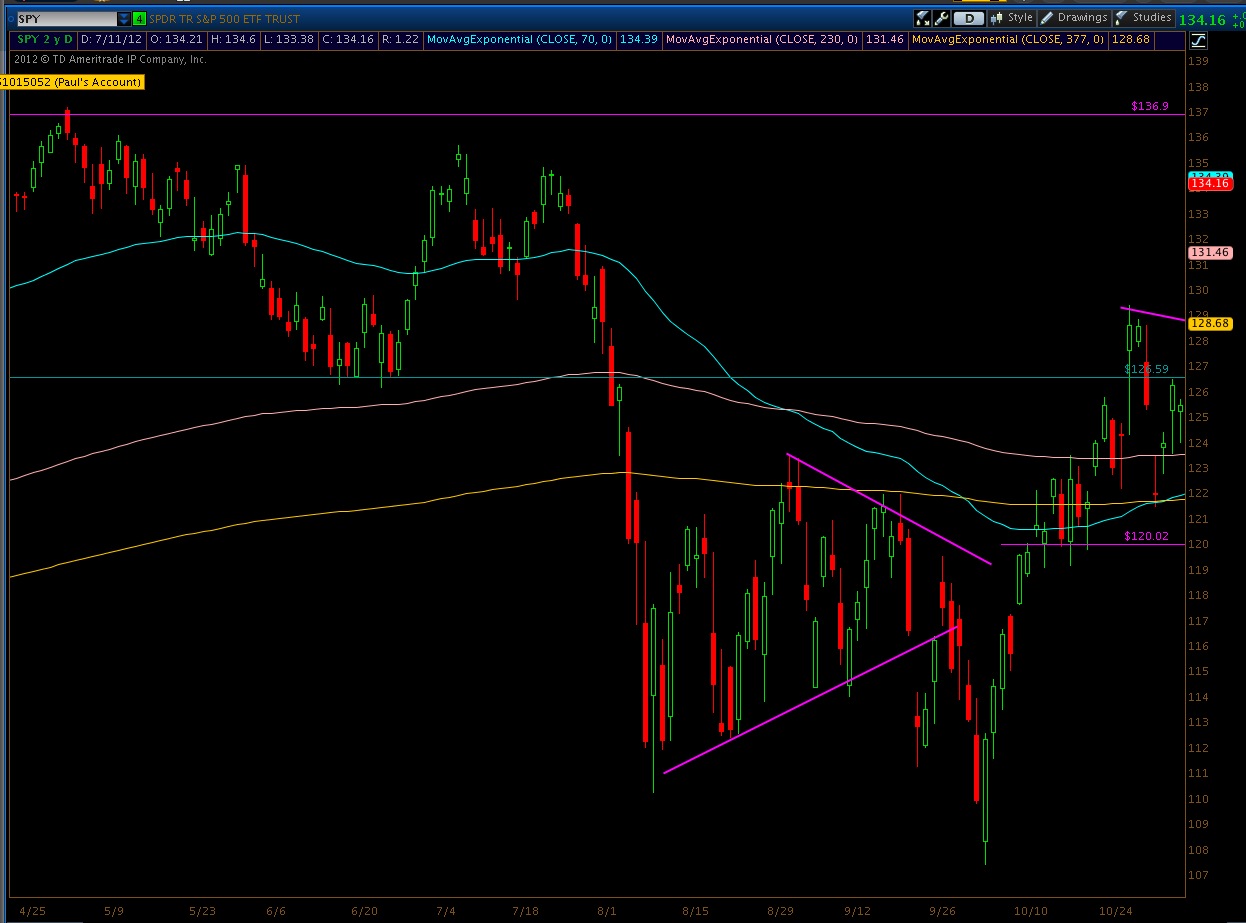Open the Studies button
Image resolution: width=1246 pixels, height=923 pixels.
point(1144,18)
